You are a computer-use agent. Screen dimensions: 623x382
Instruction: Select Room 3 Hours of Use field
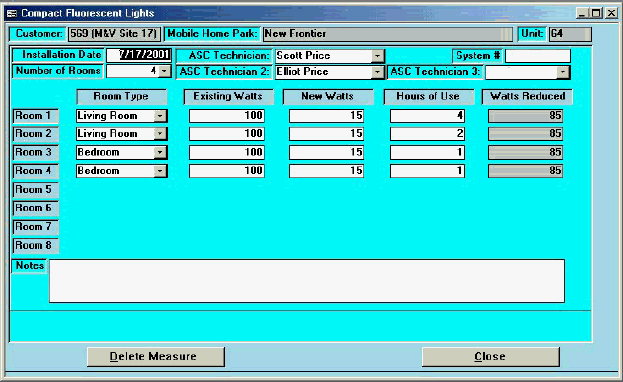pos(427,152)
